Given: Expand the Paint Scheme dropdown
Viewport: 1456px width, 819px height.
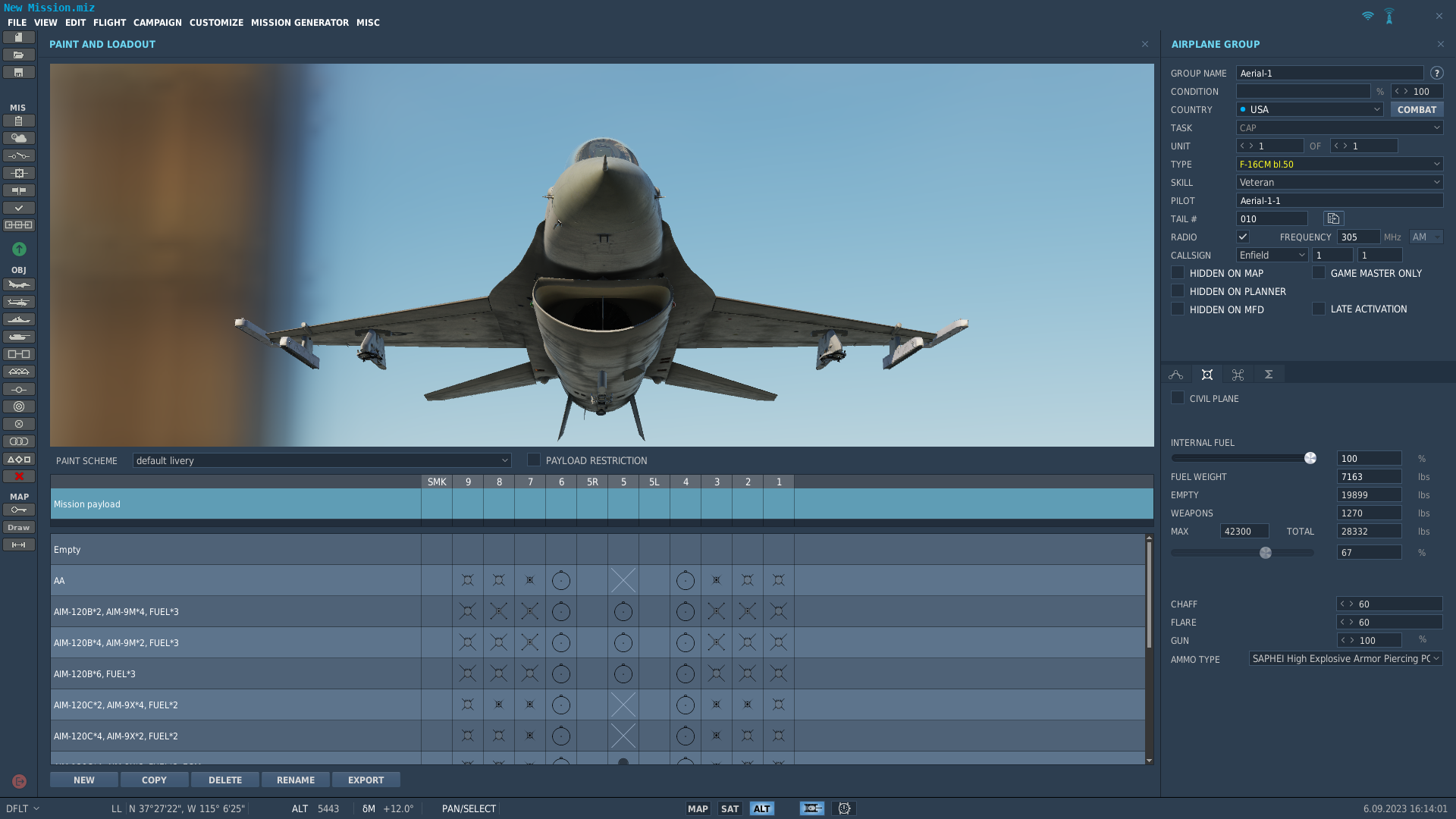Looking at the screenshot, I should tap(322, 460).
